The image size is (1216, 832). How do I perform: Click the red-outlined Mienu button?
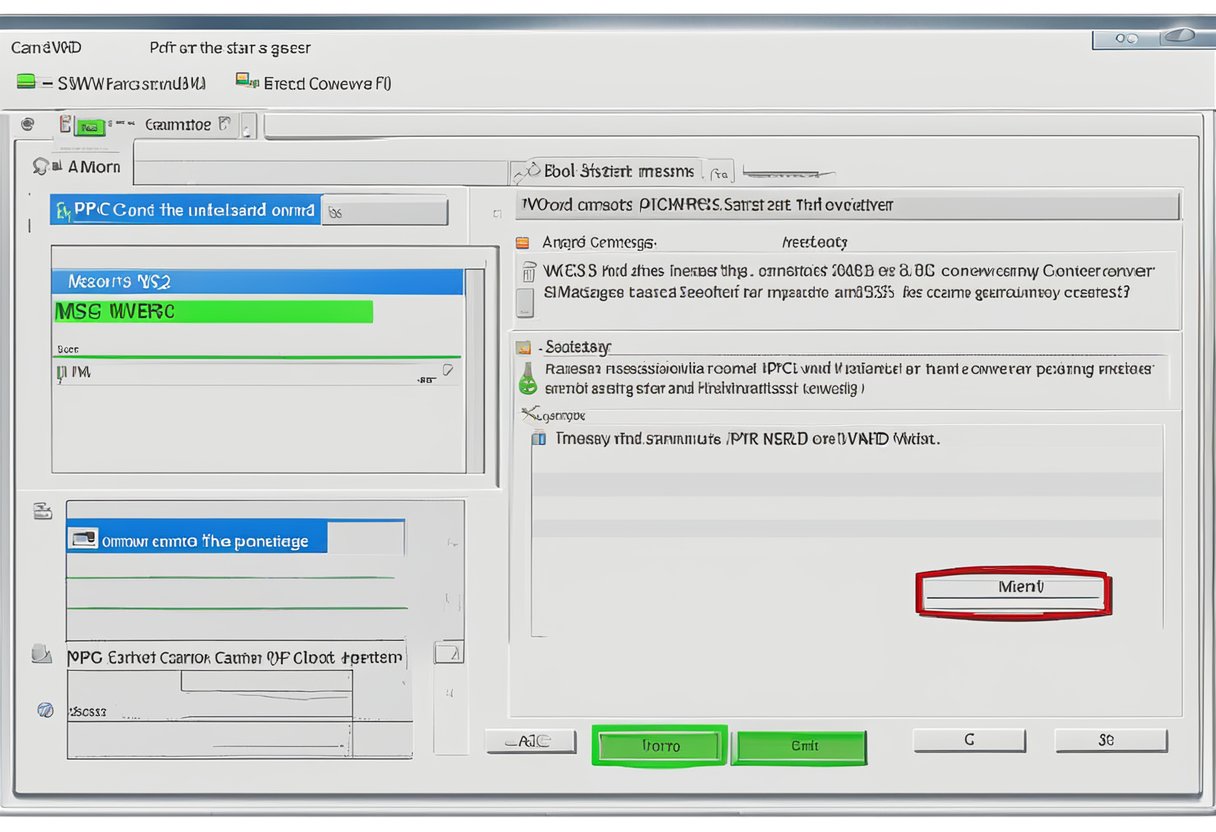1012,592
